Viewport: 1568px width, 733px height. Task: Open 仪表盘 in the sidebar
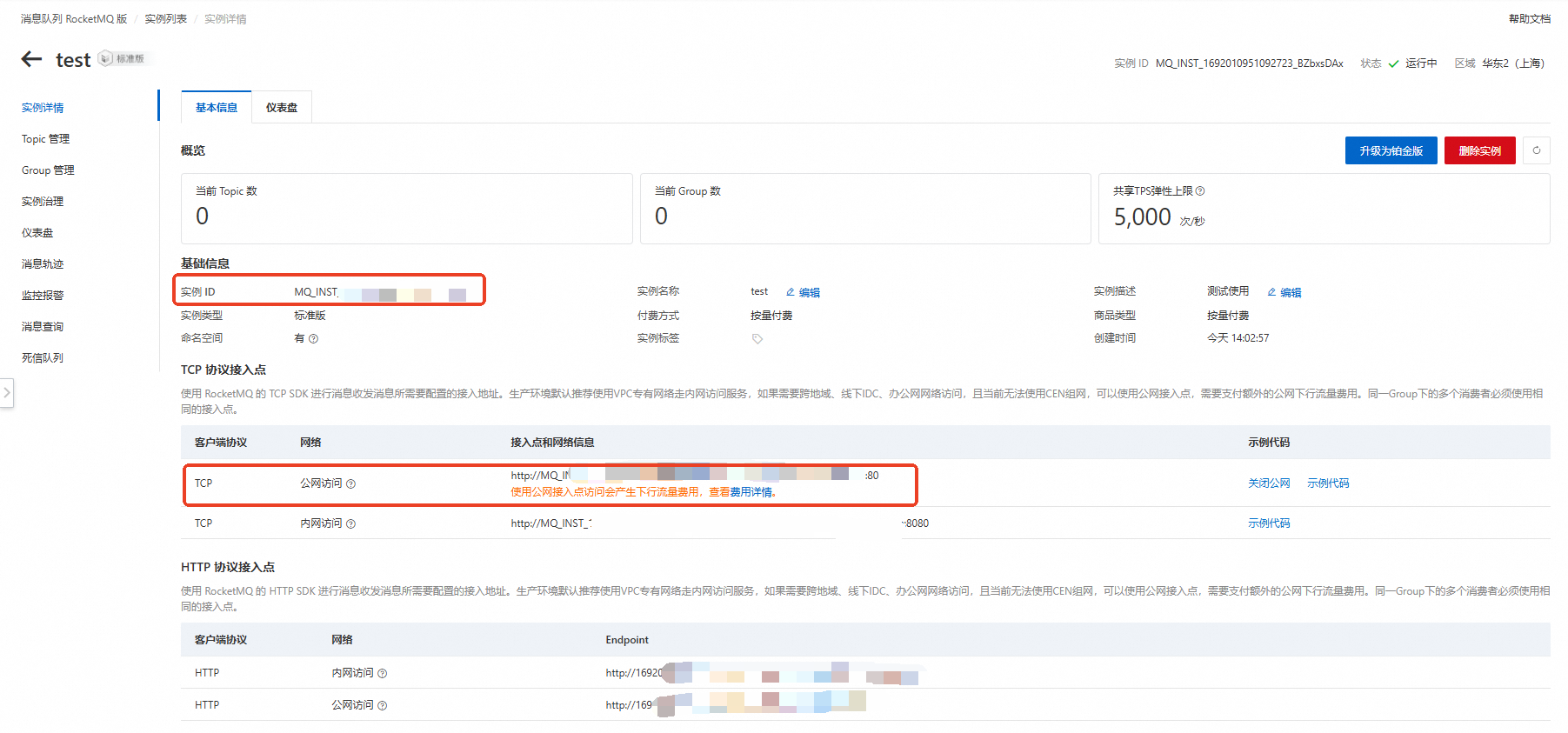[37, 233]
